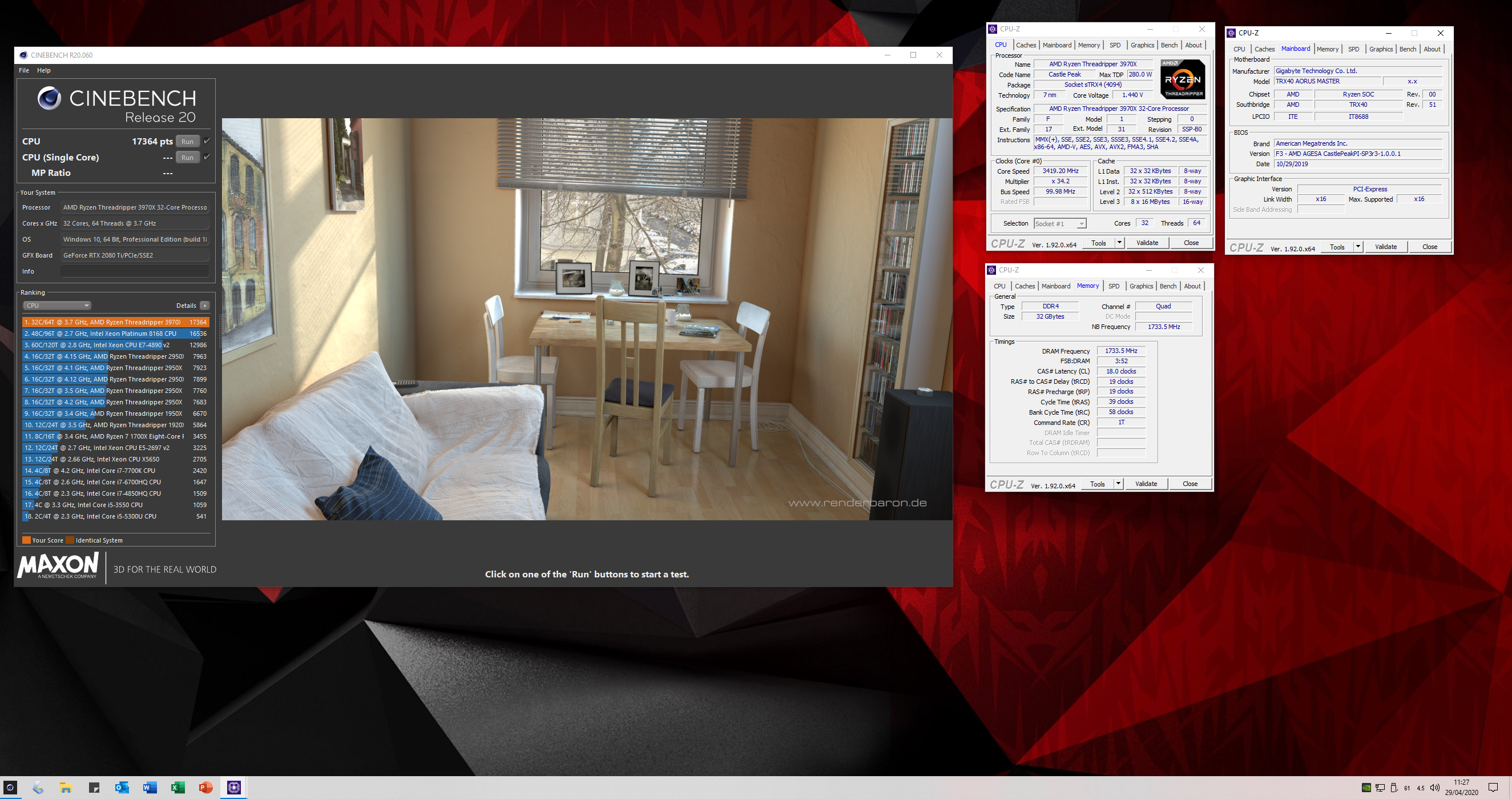Image resolution: width=1512 pixels, height=799 pixels.
Task: Open the volume speaker tray icon
Action: click(1434, 788)
